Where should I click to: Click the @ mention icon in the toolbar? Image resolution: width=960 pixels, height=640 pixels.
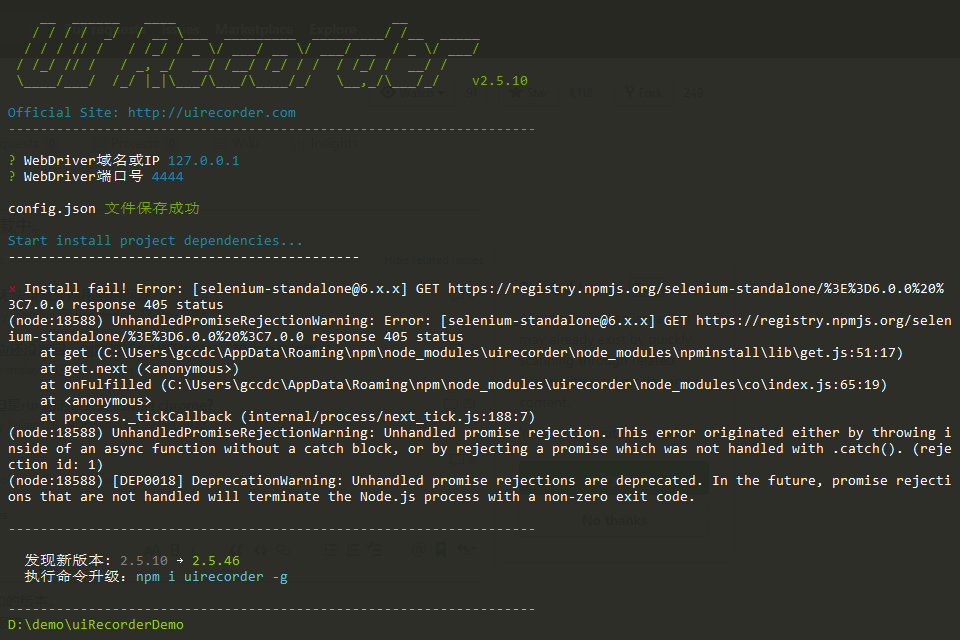pos(418,548)
